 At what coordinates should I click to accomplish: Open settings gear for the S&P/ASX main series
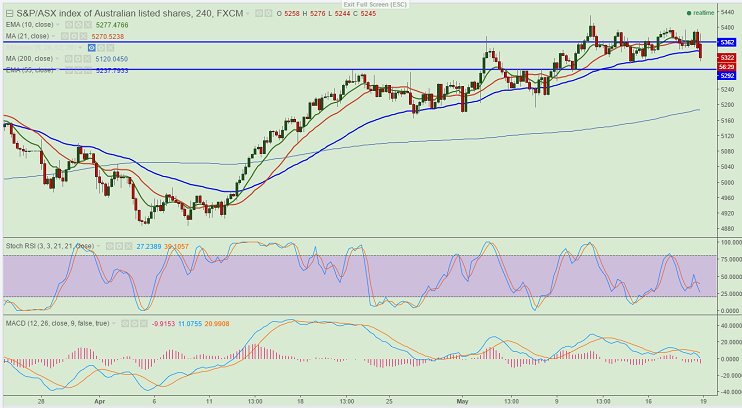pyautogui.click(x=268, y=13)
